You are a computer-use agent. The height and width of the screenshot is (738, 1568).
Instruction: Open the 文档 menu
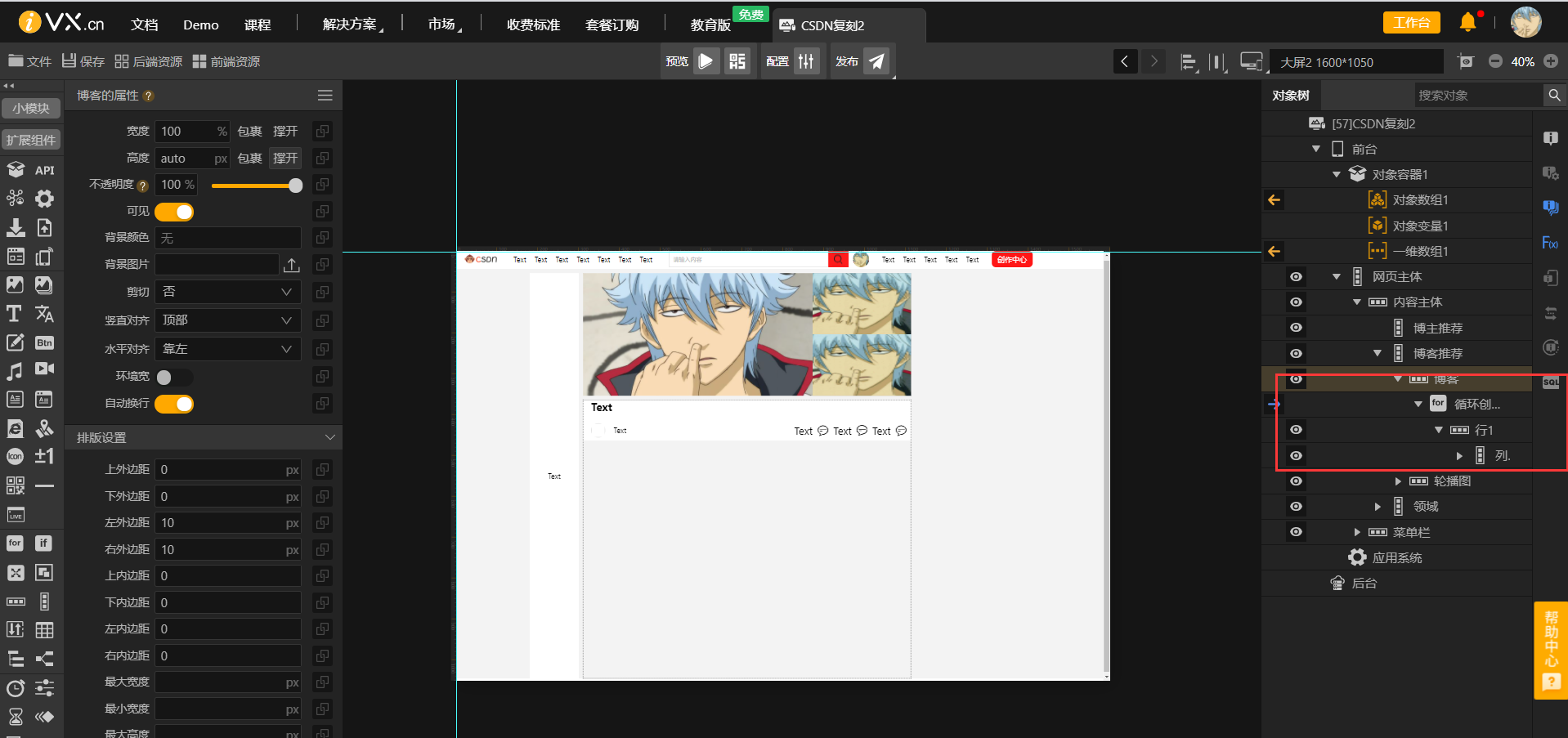coord(144,25)
